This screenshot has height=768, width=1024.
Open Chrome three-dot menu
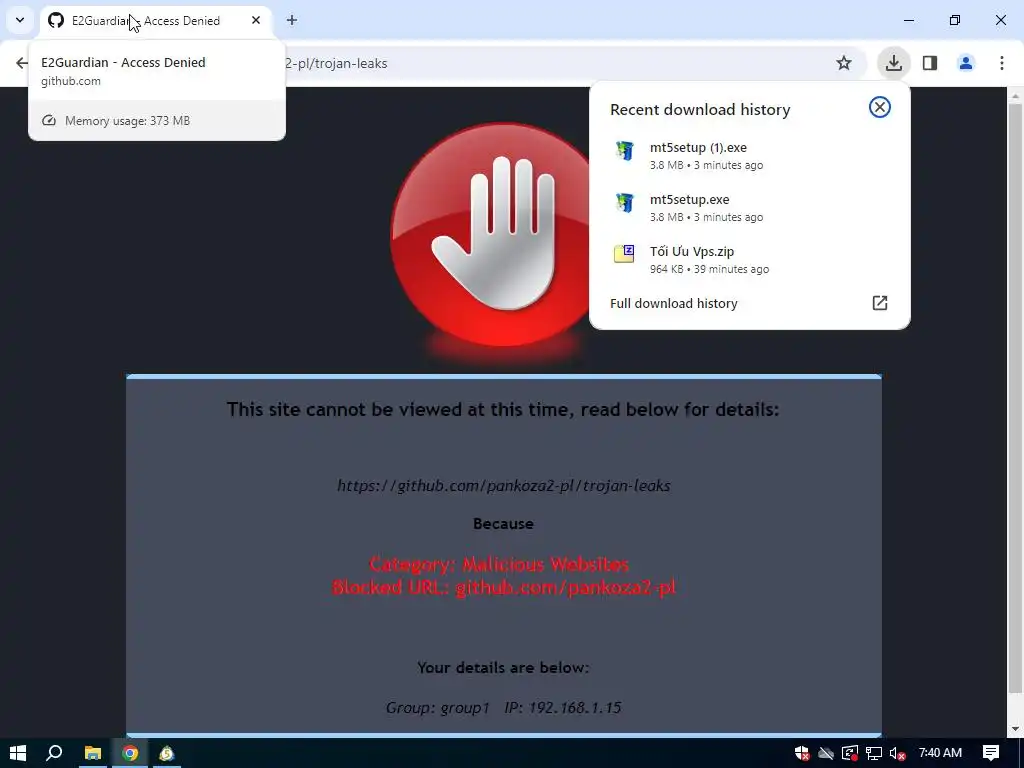coord(1001,63)
